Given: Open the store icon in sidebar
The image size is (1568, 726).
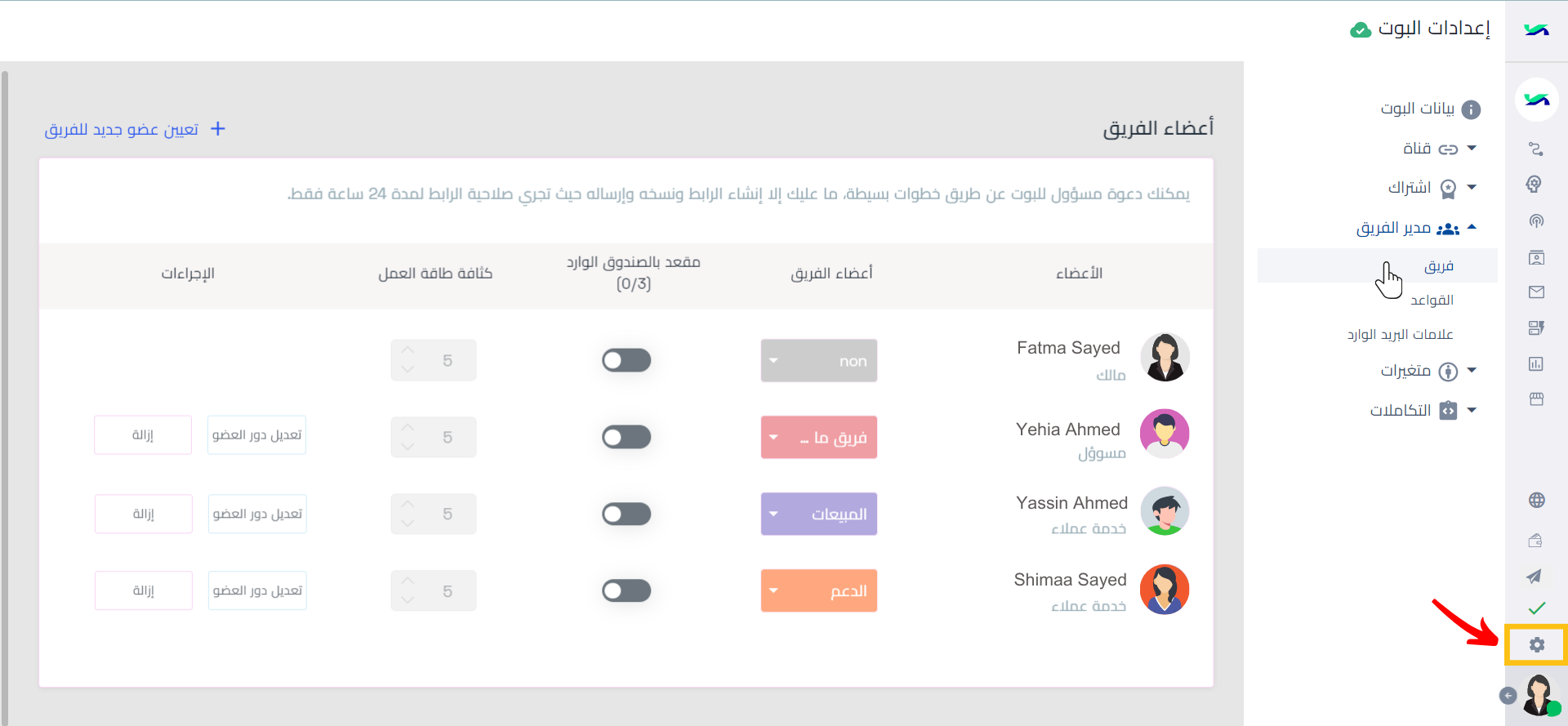Looking at the screenshot, I should pyautogui.click(x=1536, y=399).
